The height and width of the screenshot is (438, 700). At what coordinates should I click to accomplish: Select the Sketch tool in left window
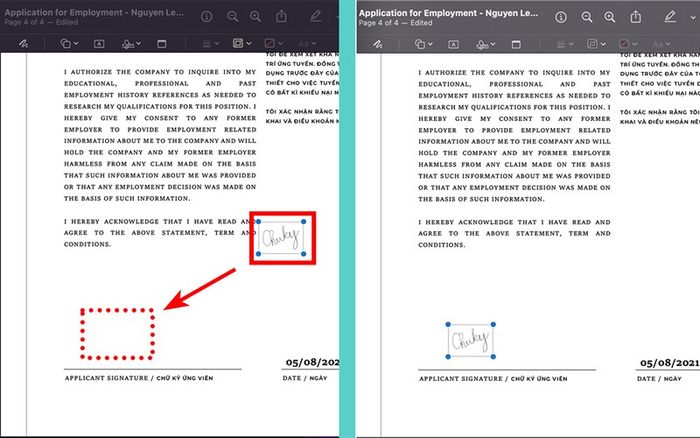click(23, 44)
